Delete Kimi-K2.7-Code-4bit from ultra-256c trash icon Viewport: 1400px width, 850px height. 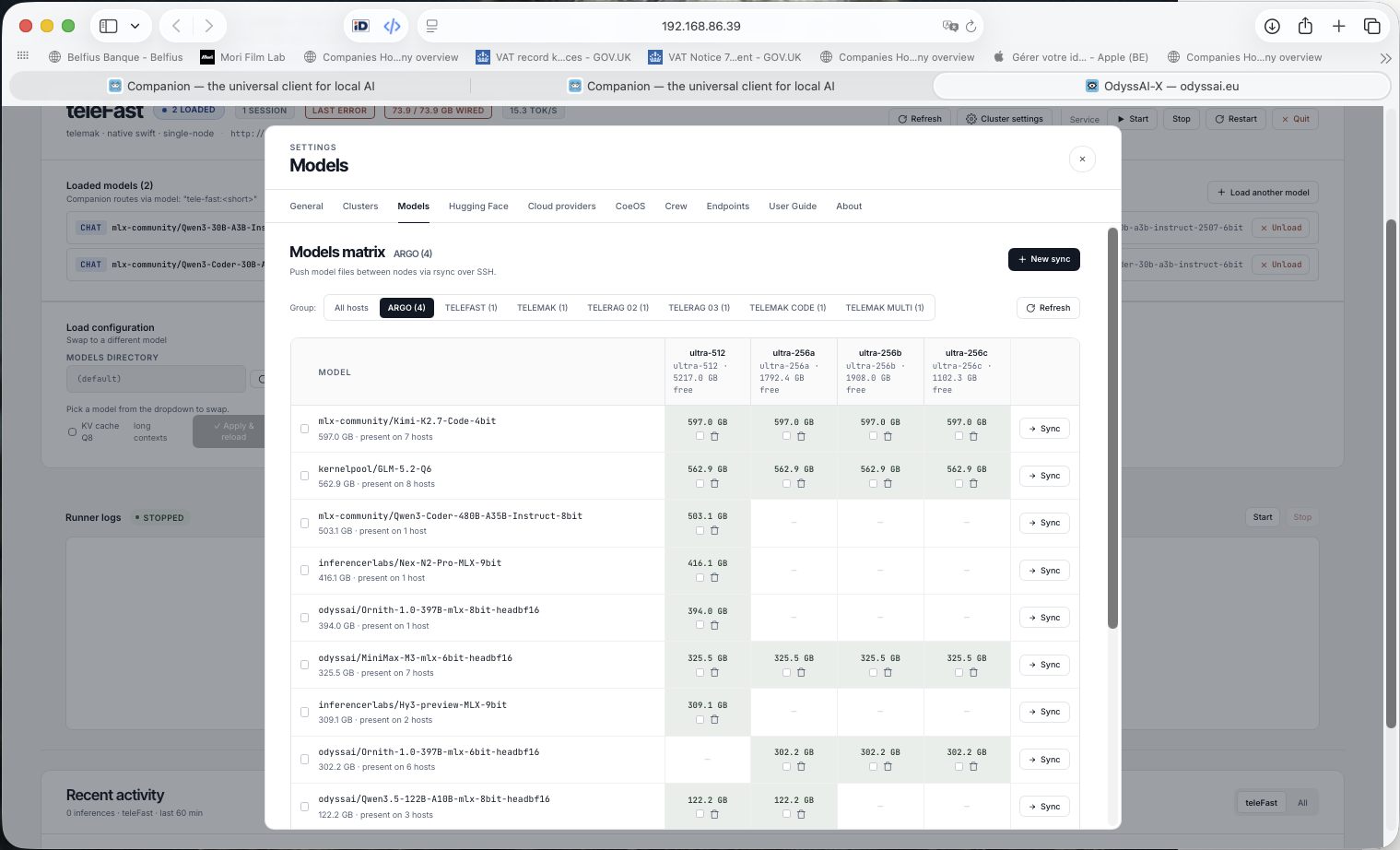point(973,436)
